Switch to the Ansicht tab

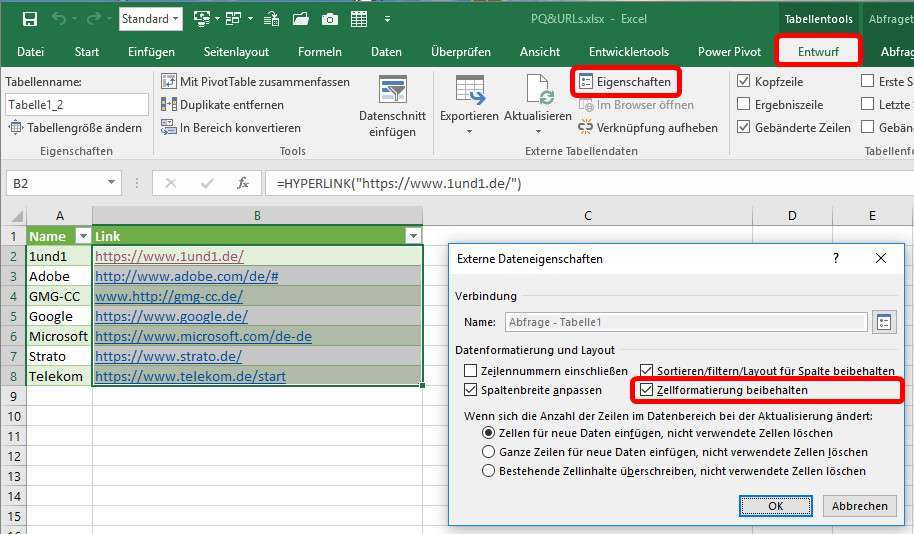tap(539, 52)
